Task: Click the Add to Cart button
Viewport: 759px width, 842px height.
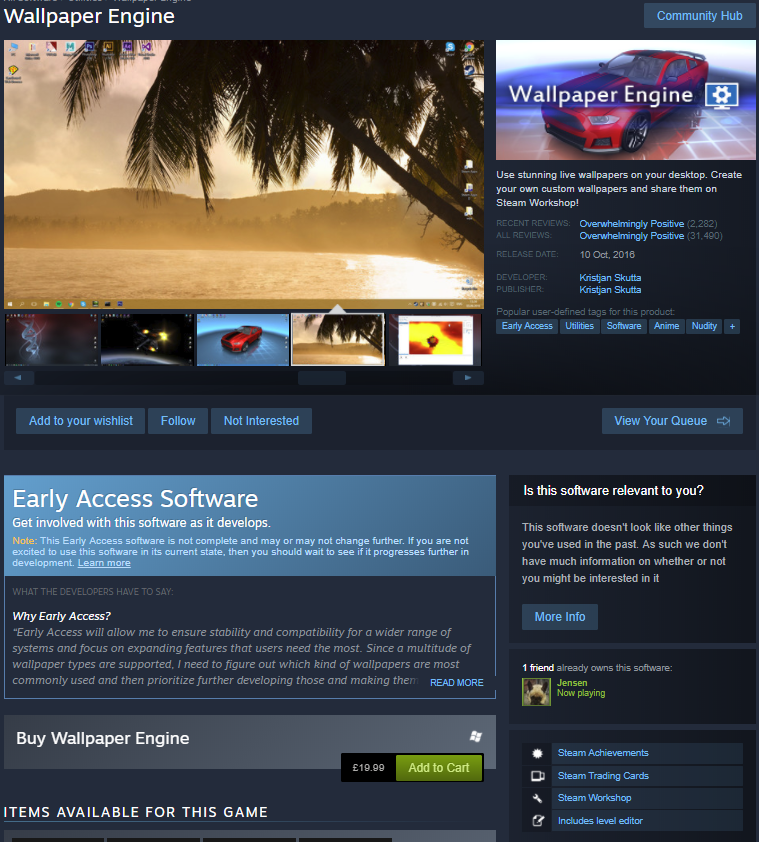Action: pos(439,767)
